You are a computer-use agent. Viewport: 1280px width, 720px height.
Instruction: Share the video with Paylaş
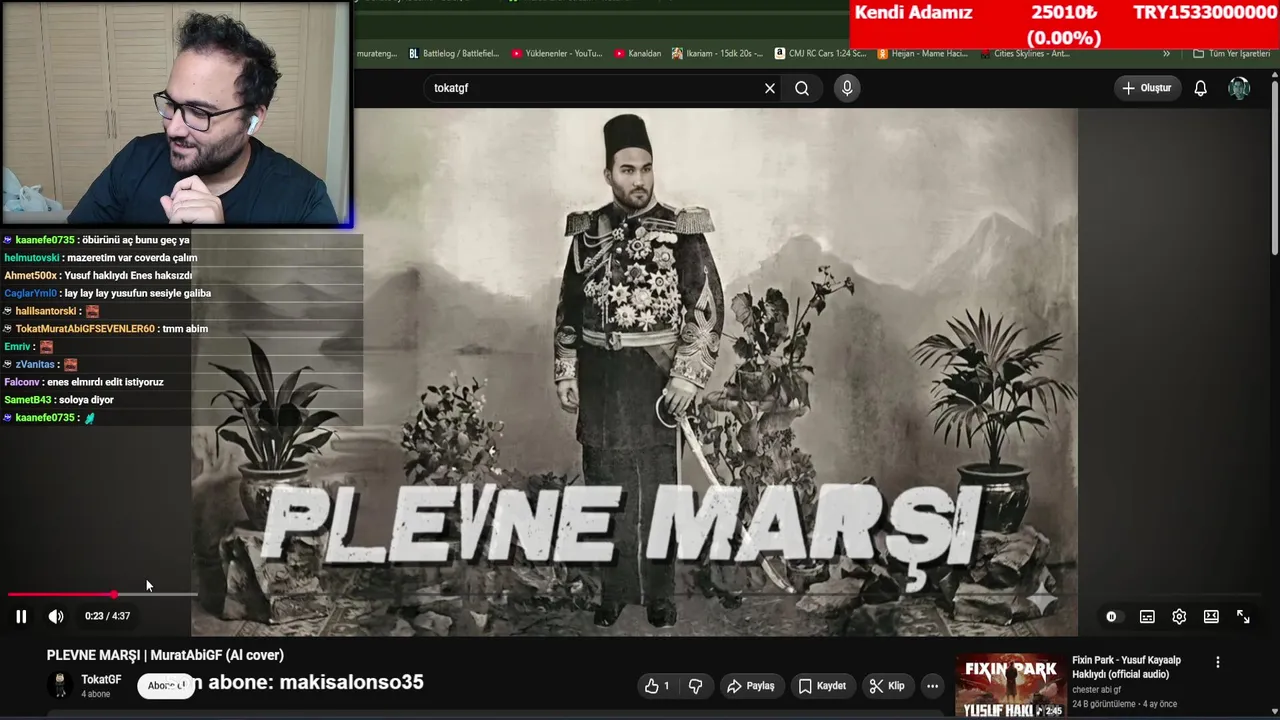(x=751, y=686)
